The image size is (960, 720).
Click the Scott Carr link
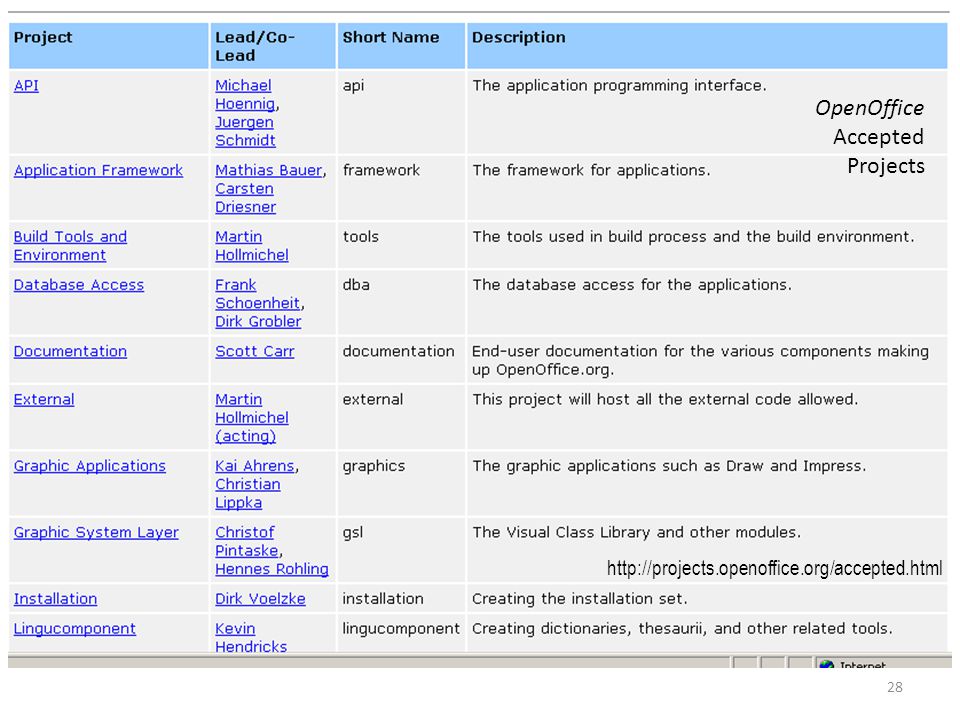click(x=255, y=351)
